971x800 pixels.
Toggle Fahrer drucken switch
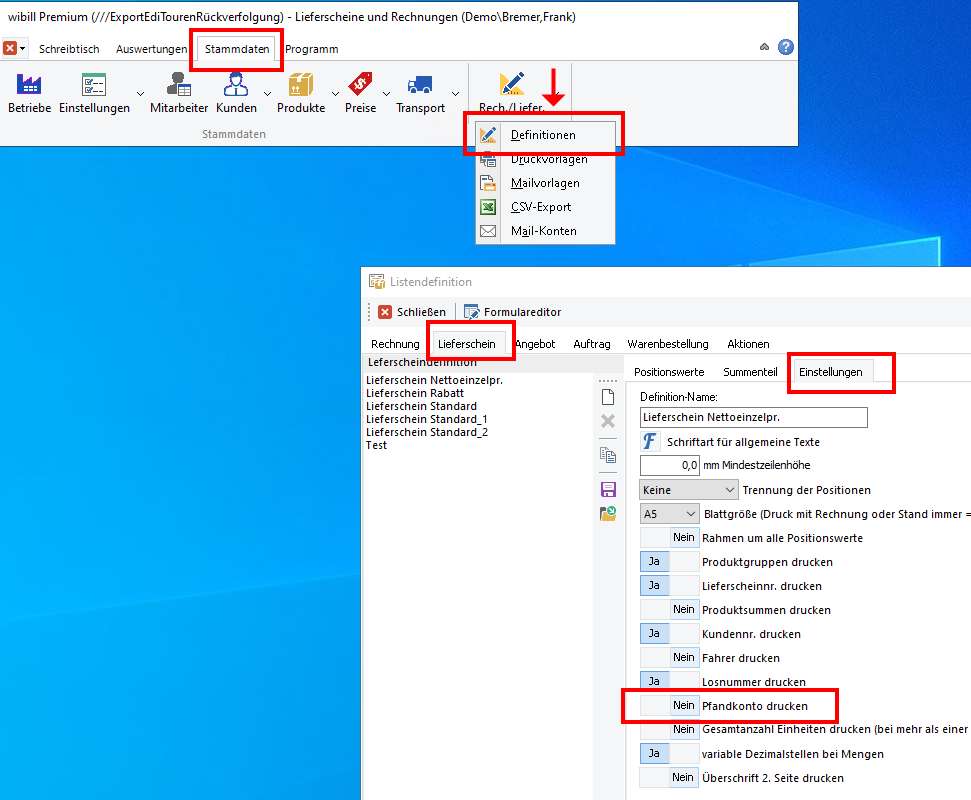tap(669, 658)
